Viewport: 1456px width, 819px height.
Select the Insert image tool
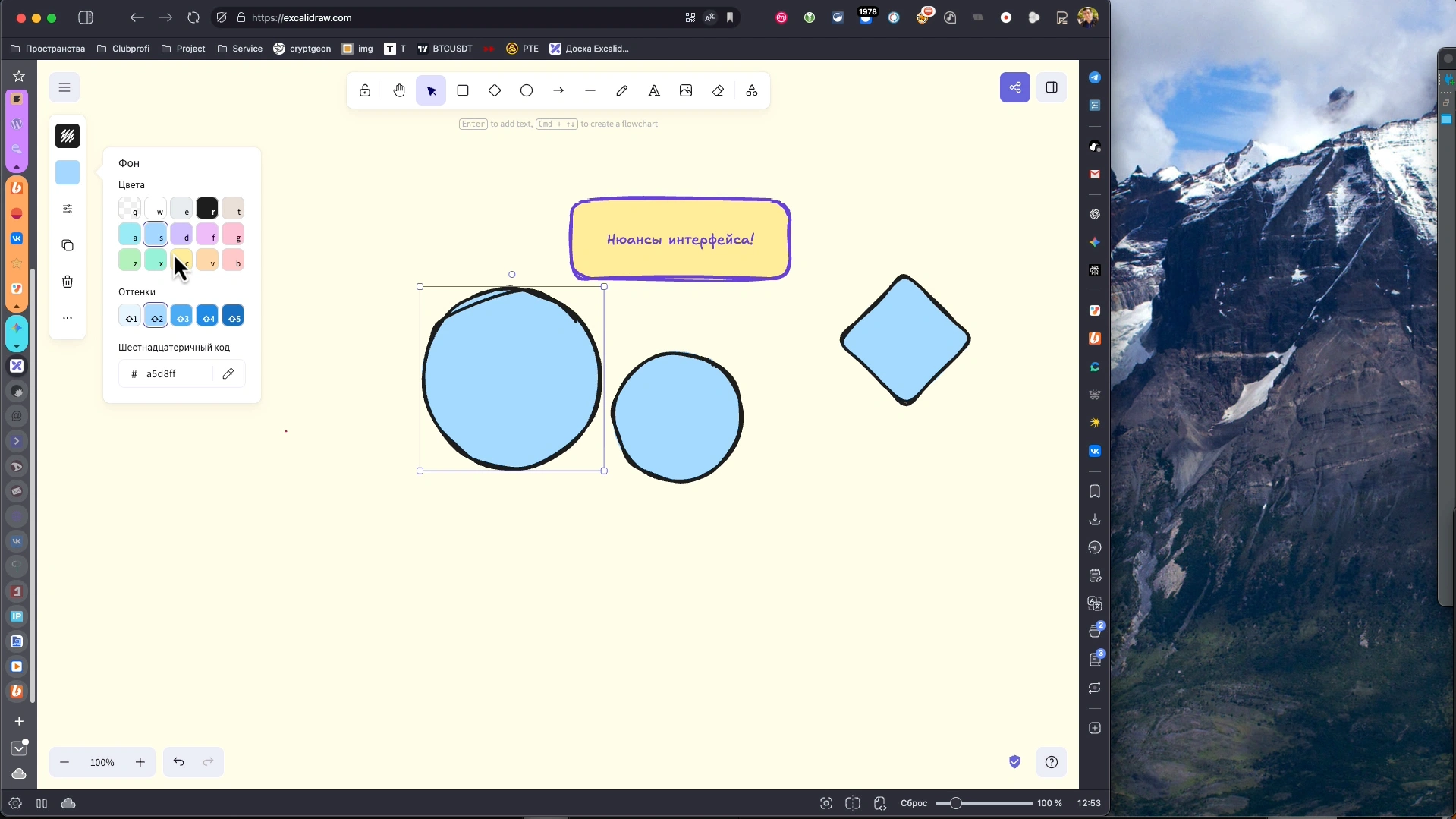click(686, 91)
